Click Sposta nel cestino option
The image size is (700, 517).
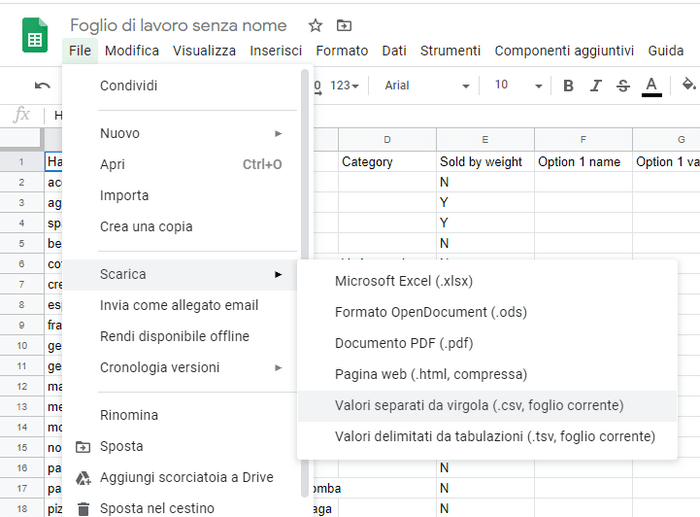157,508
